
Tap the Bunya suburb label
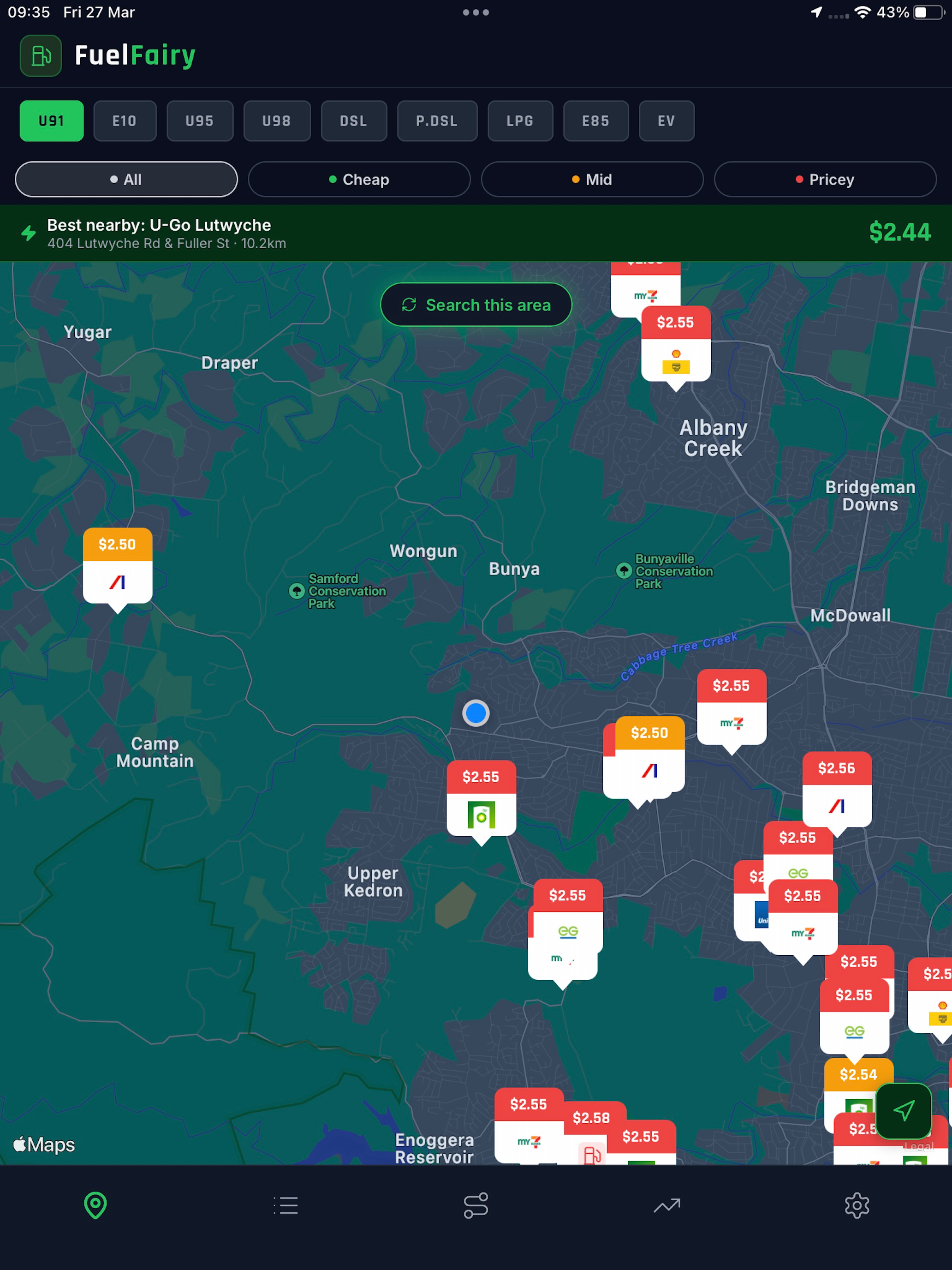click(514, 569)
